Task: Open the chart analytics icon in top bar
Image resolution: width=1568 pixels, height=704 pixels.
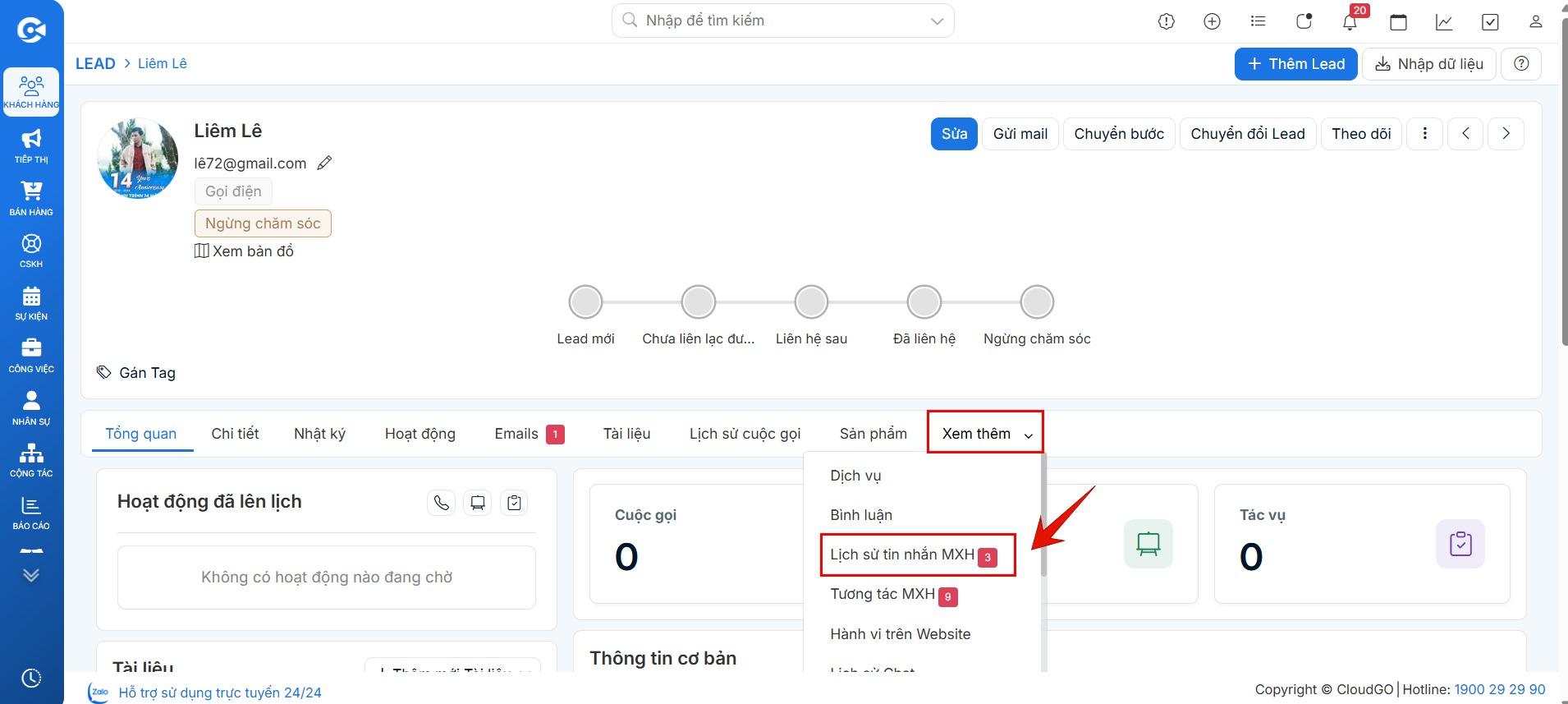Action: tap(1444, 22)
